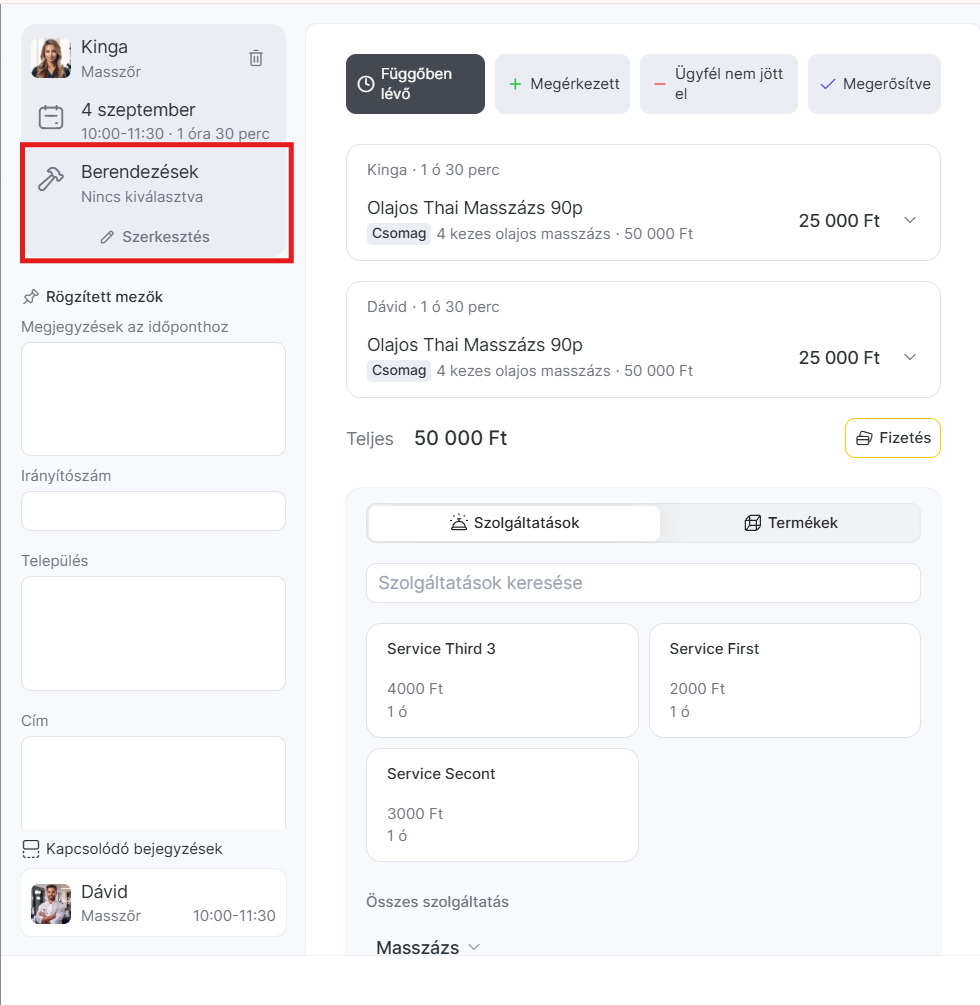Image resolution: width=980 pixels, height=1005 pixels.
Task: Expand Dávid's Olajos Thai Masszázs chevron
Action: [909, 357]
